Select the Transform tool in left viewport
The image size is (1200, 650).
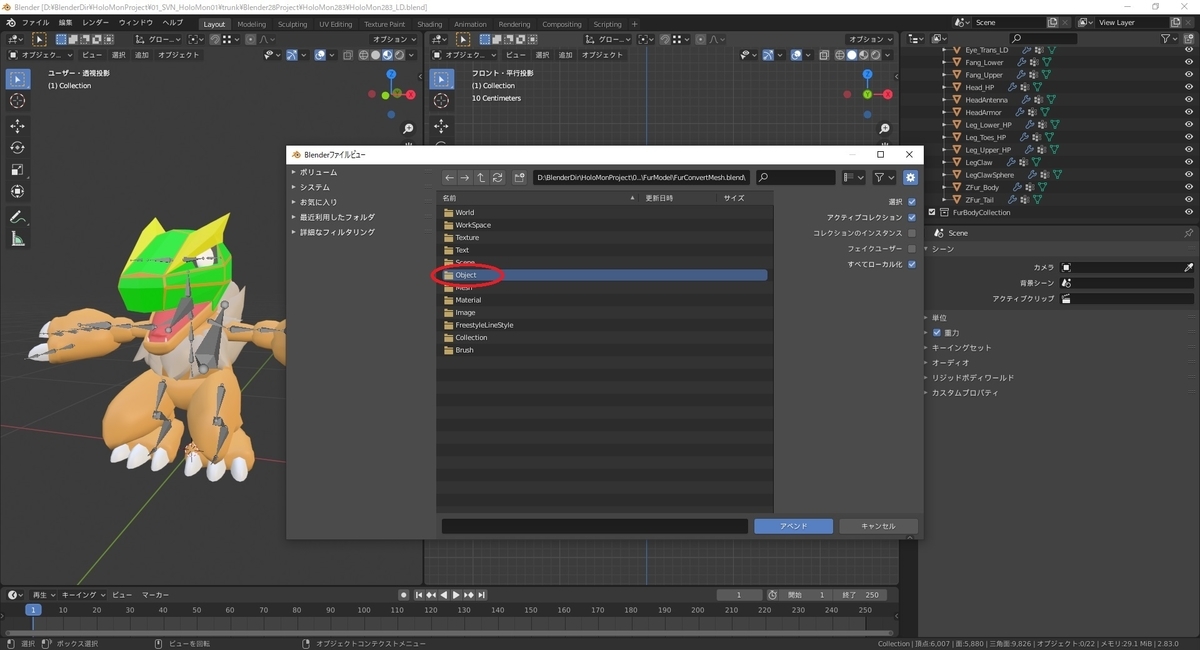click(17, 191)
